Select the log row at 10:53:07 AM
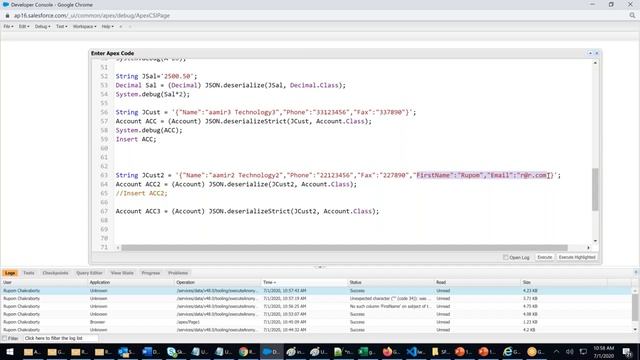The height and width of the screenshot is (360, 640). pyautogui.click(x=316, y=314)
